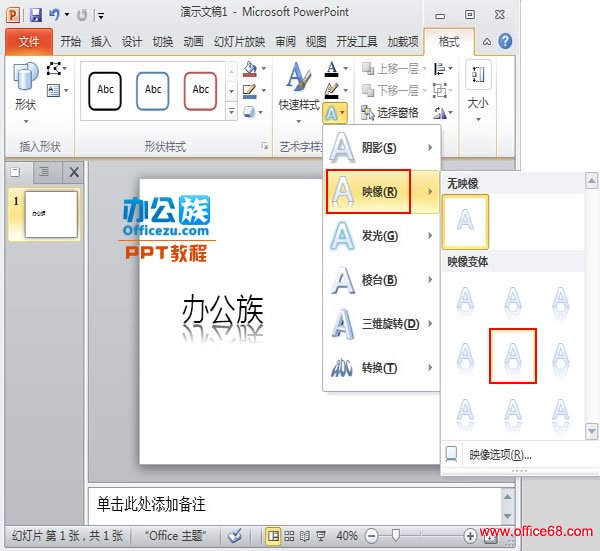Viewport: 600px width, 551px height.
Task: Click the spell check status icon
Action: [234, 536]
